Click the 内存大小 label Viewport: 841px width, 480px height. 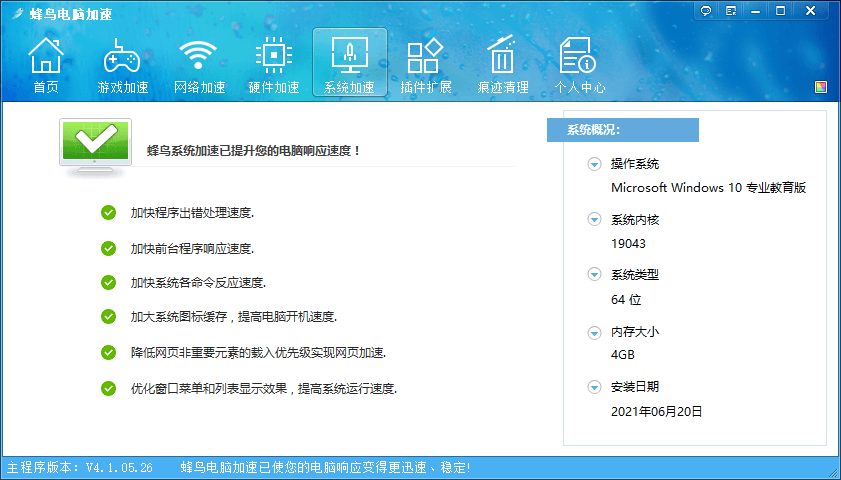(x=635, y=332)
